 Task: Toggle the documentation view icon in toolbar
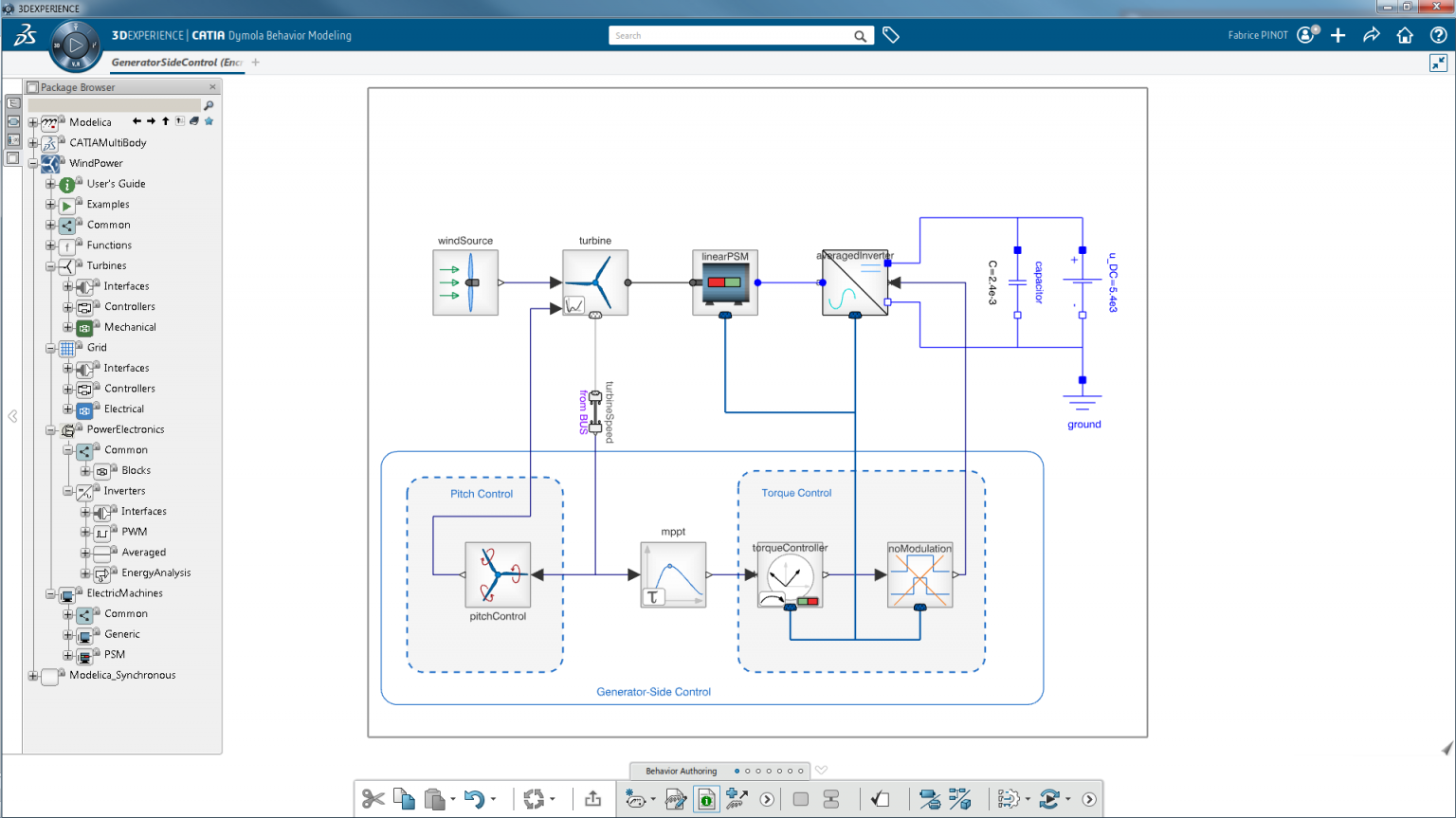click(706, 799)
